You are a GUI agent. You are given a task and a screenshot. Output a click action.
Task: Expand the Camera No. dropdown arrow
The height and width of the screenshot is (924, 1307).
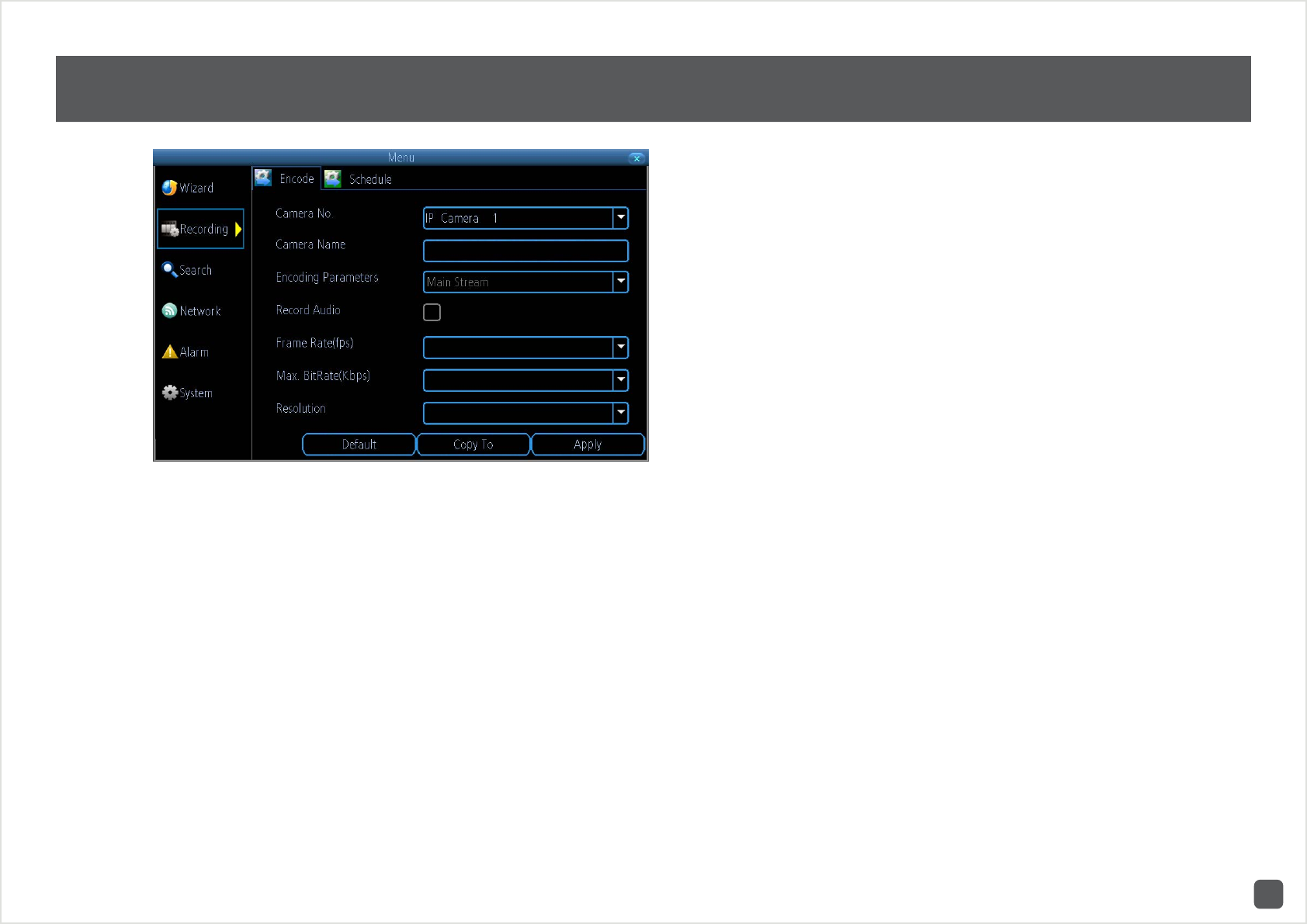coord(621,218)
